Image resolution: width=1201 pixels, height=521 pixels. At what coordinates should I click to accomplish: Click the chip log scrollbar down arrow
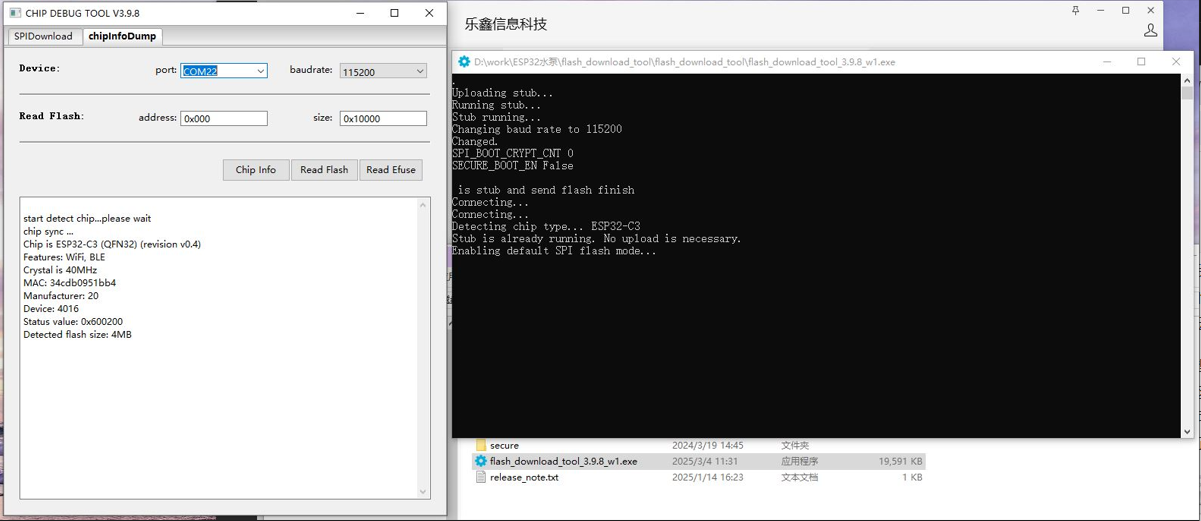[422, 491]
